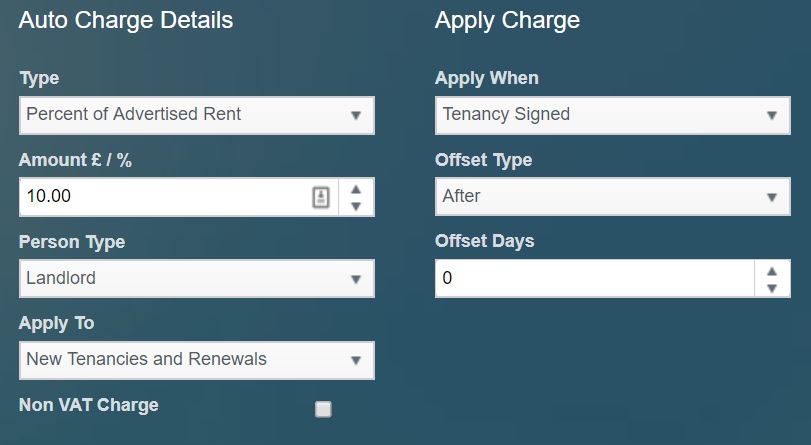Open the Apply To dropdown

tap(183, 360)
